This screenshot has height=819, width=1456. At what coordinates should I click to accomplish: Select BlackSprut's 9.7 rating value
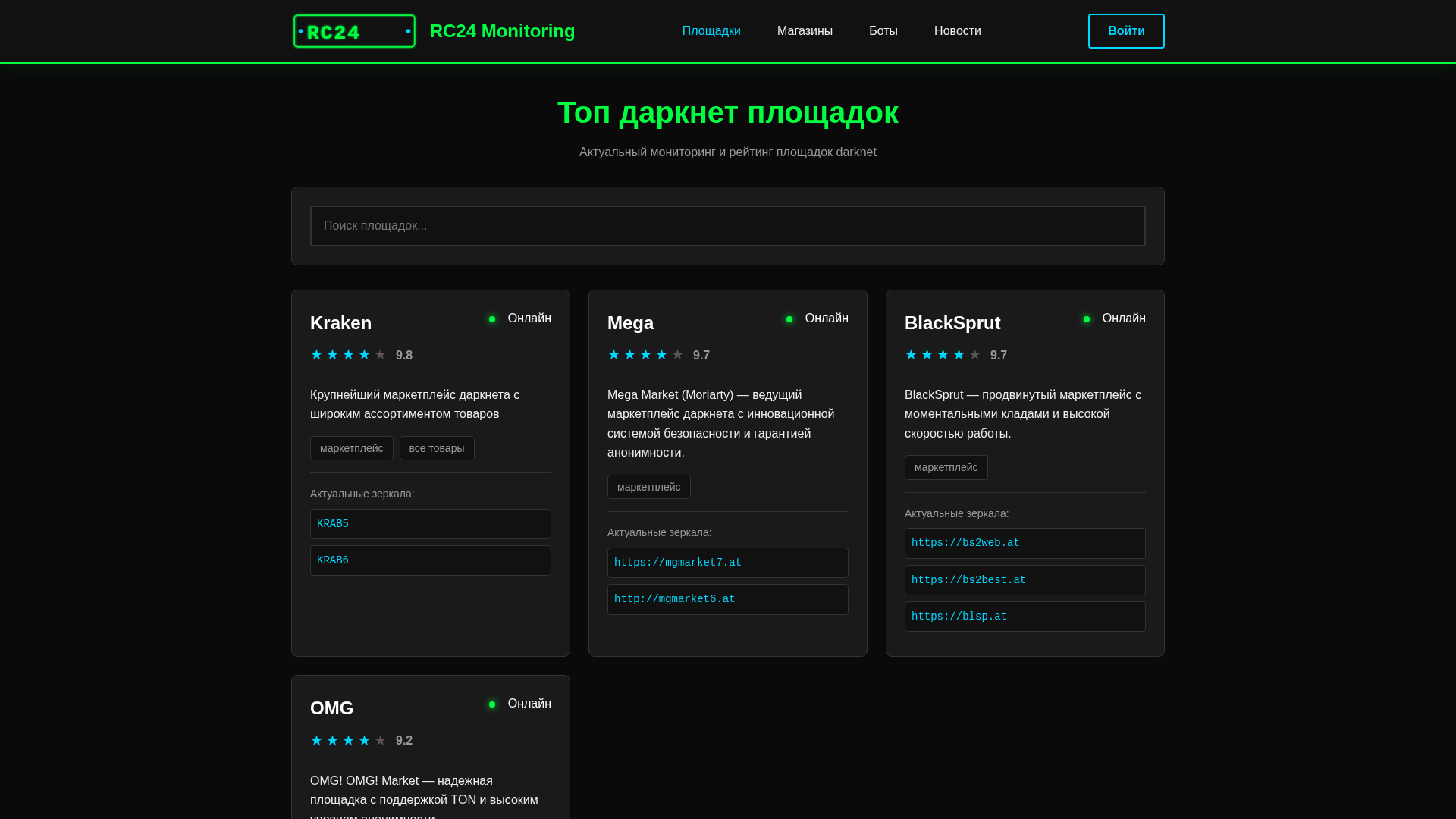point(999,356)
